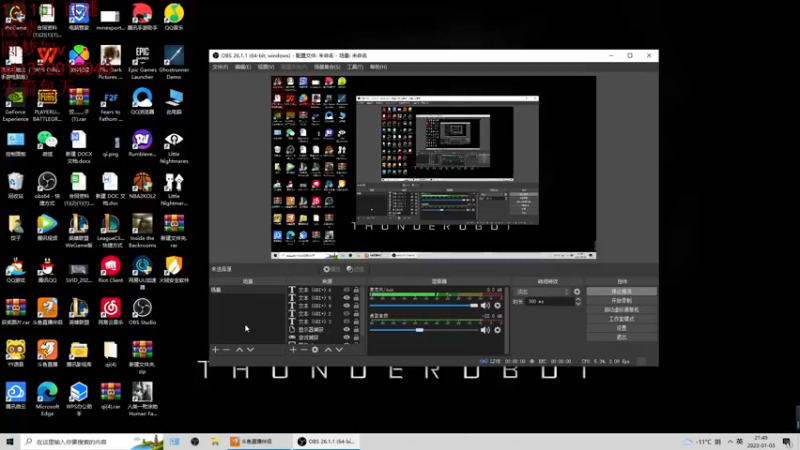Select the PUBG BATTLEGROUNDS desktop icon

pyautogui.click(x=47, y=105)
